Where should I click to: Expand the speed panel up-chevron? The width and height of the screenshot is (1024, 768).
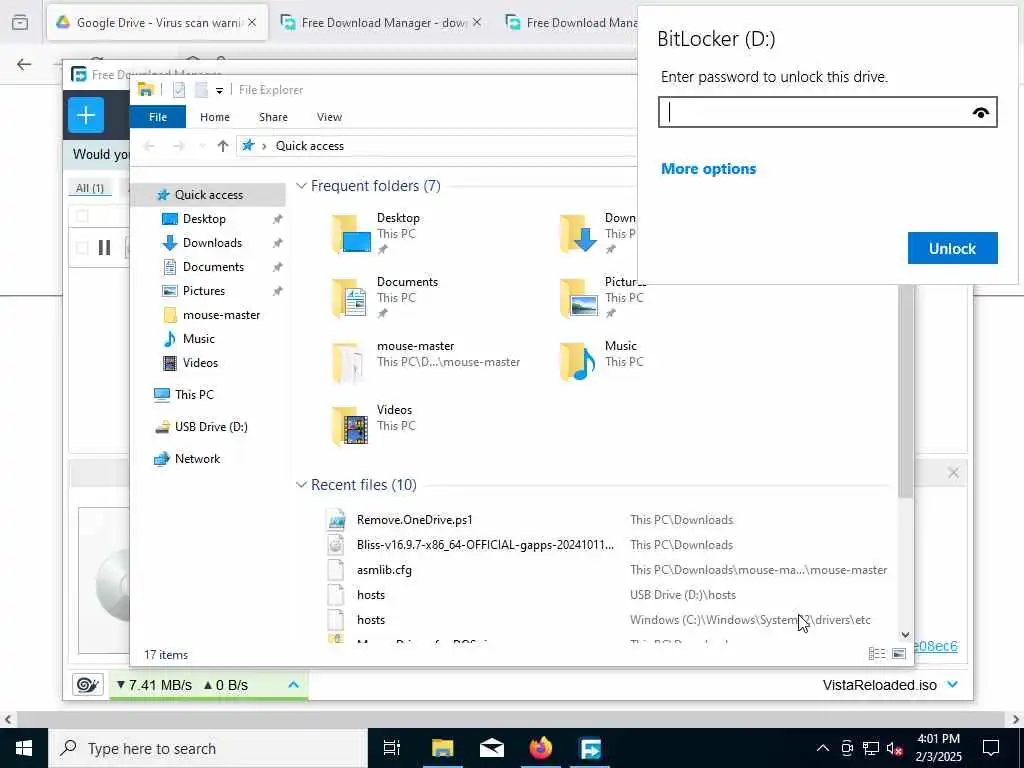[x=293, y=684]
